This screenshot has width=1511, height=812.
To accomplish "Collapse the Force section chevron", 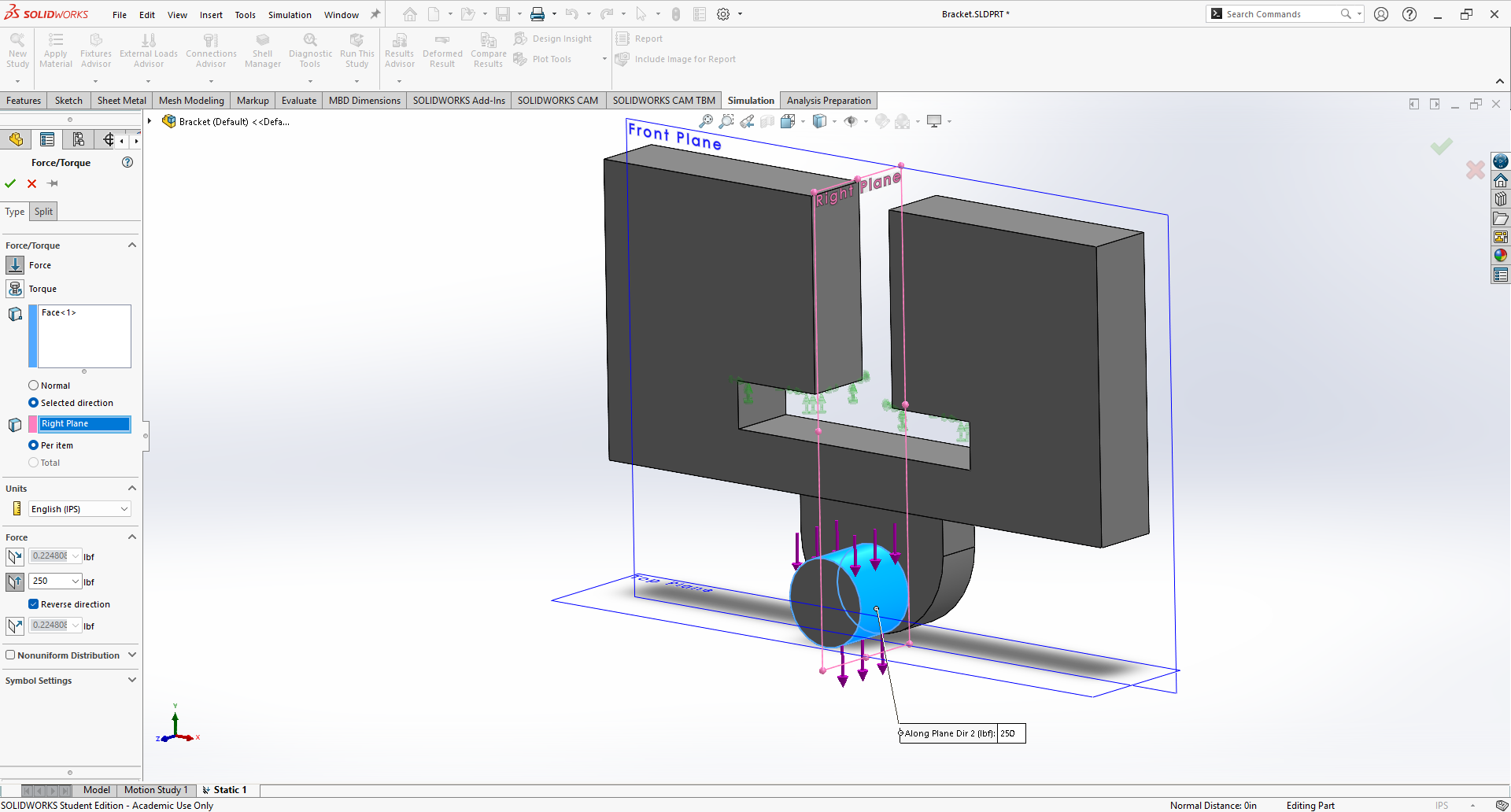I will point(132,537).
